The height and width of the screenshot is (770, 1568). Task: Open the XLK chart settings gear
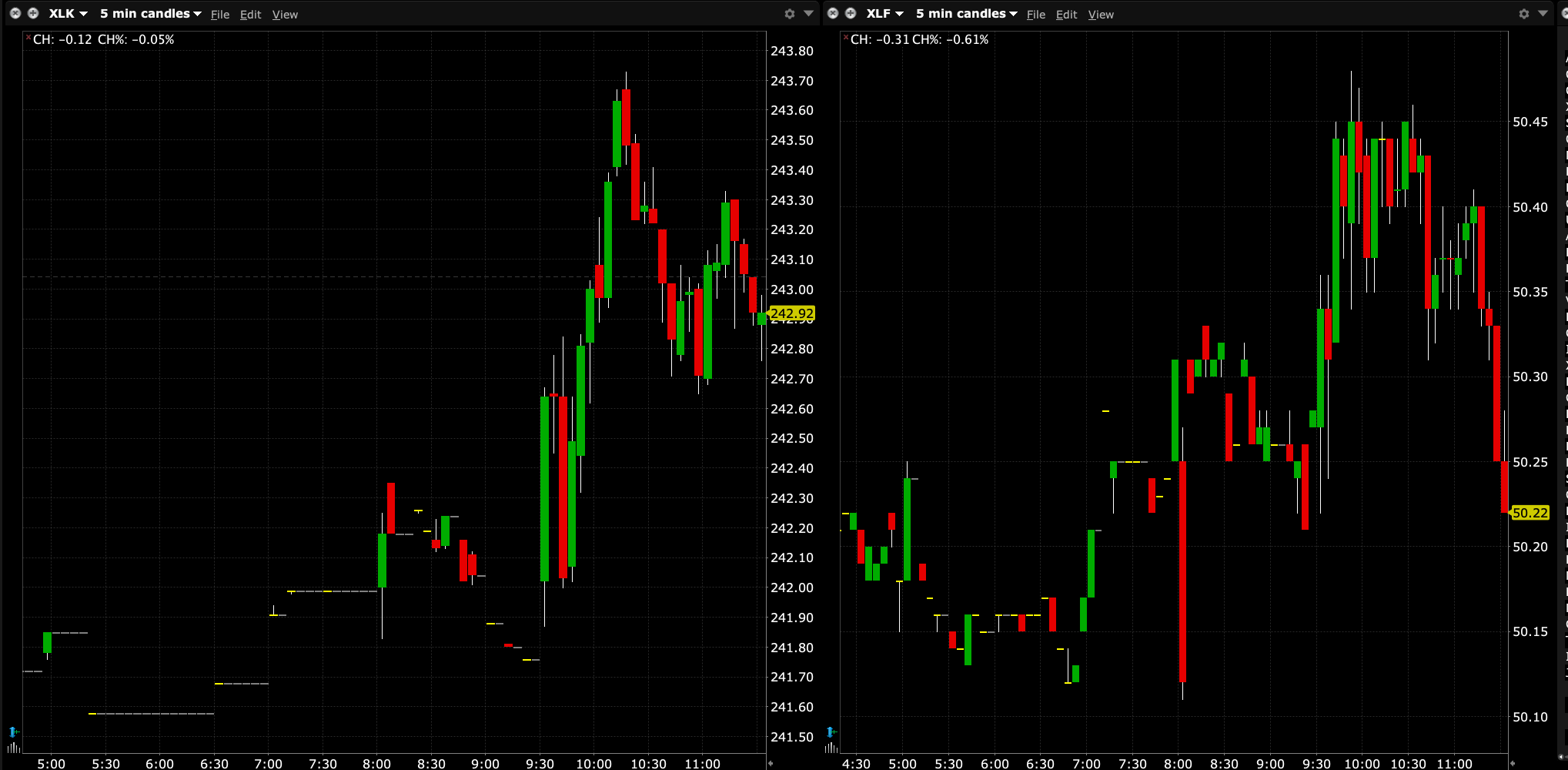point(789,14)
